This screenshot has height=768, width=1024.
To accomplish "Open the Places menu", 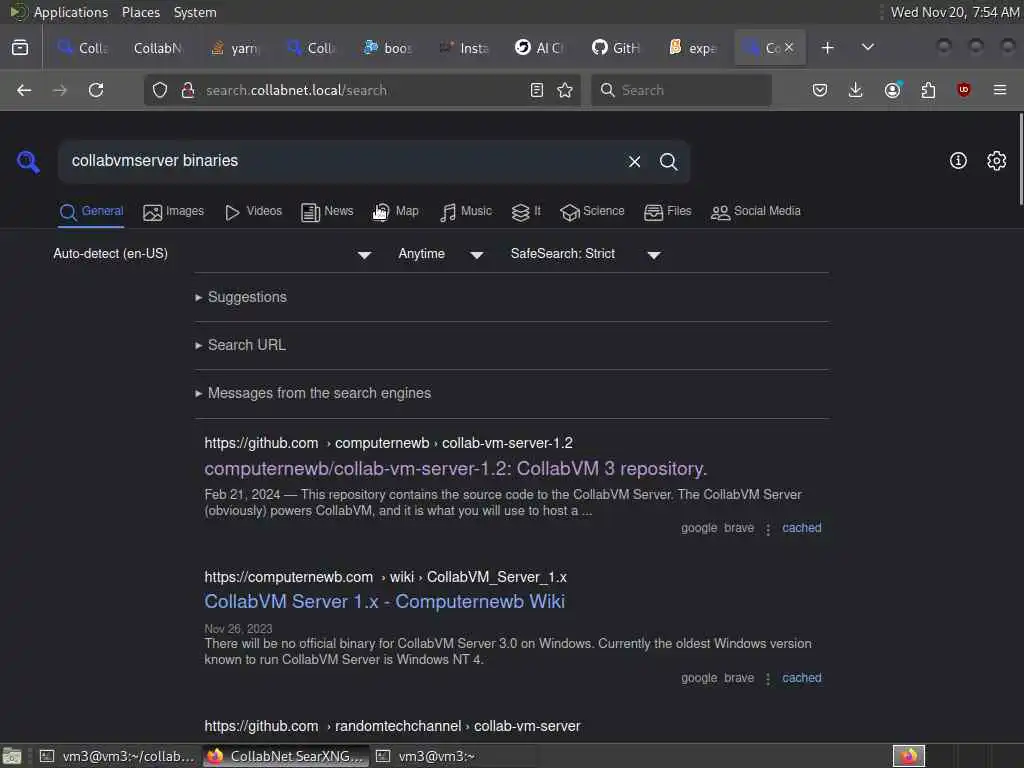I will 140,12.
